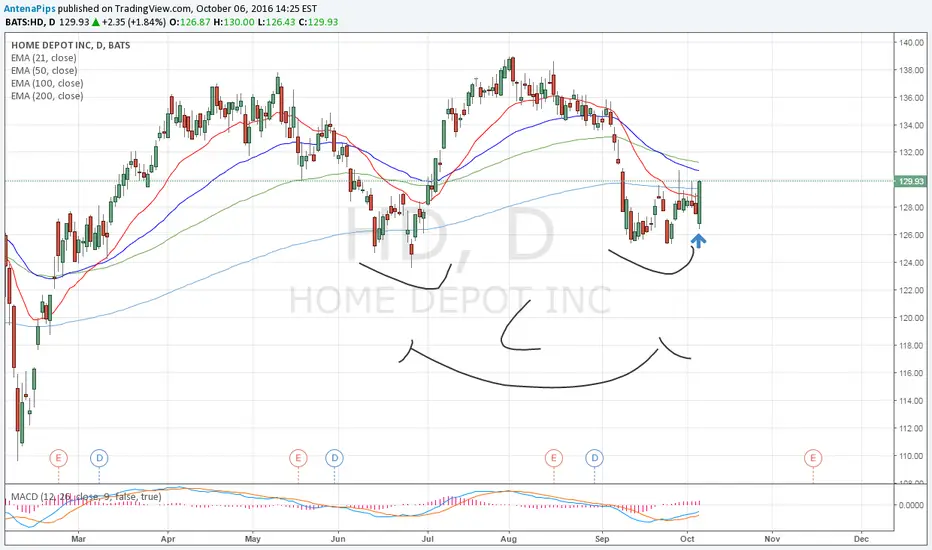Click the blue D dividend marker near June
The height and width of the screenshot is (550, 932).
(335, 458)
